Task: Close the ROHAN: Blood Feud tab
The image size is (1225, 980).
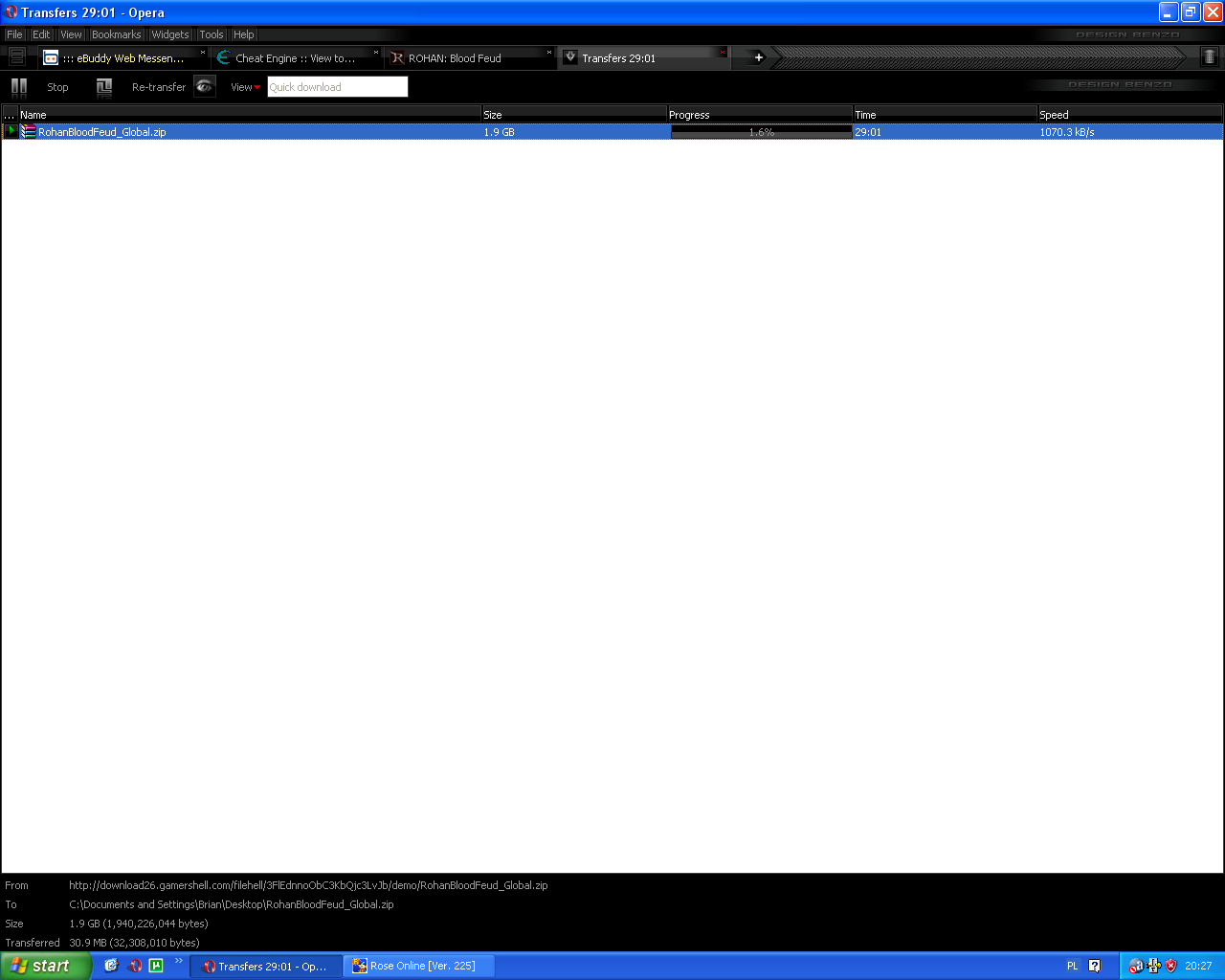Action: click(548, 53)
